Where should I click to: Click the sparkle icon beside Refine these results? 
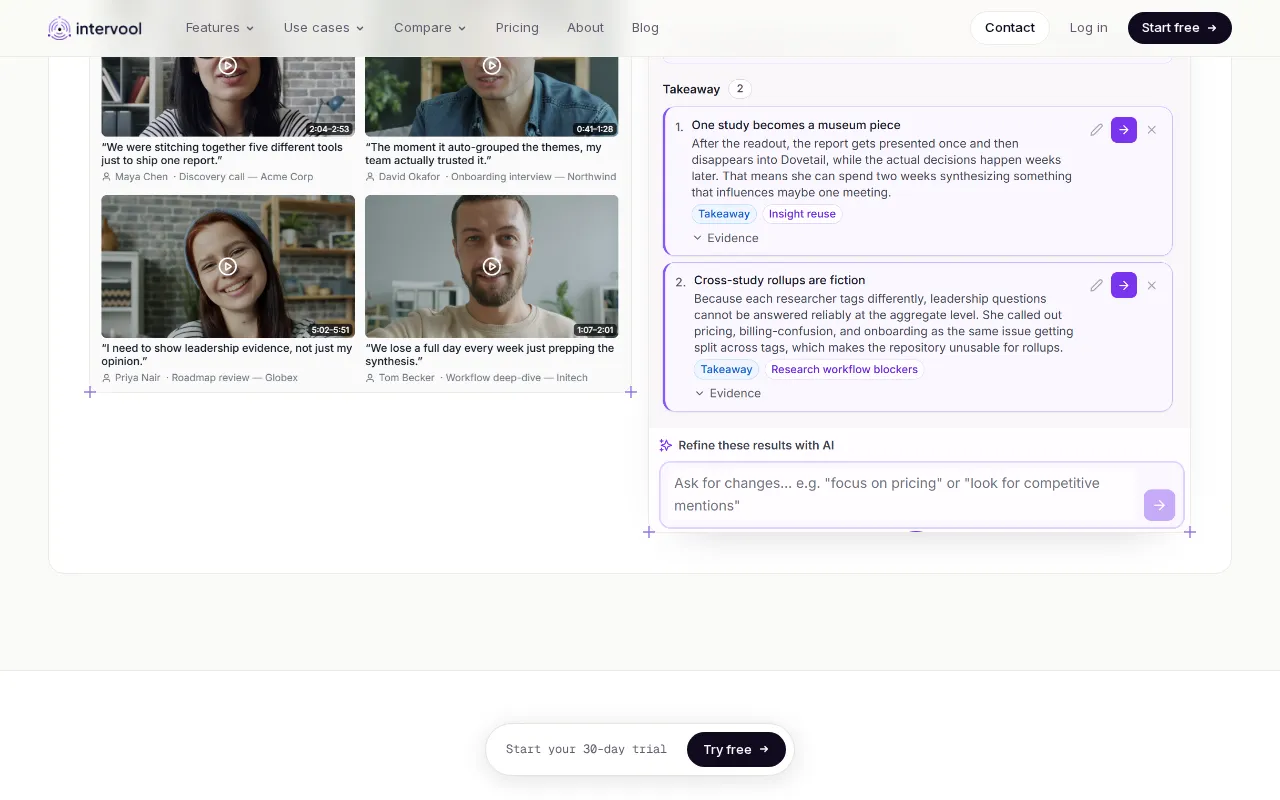click(666, 445)
